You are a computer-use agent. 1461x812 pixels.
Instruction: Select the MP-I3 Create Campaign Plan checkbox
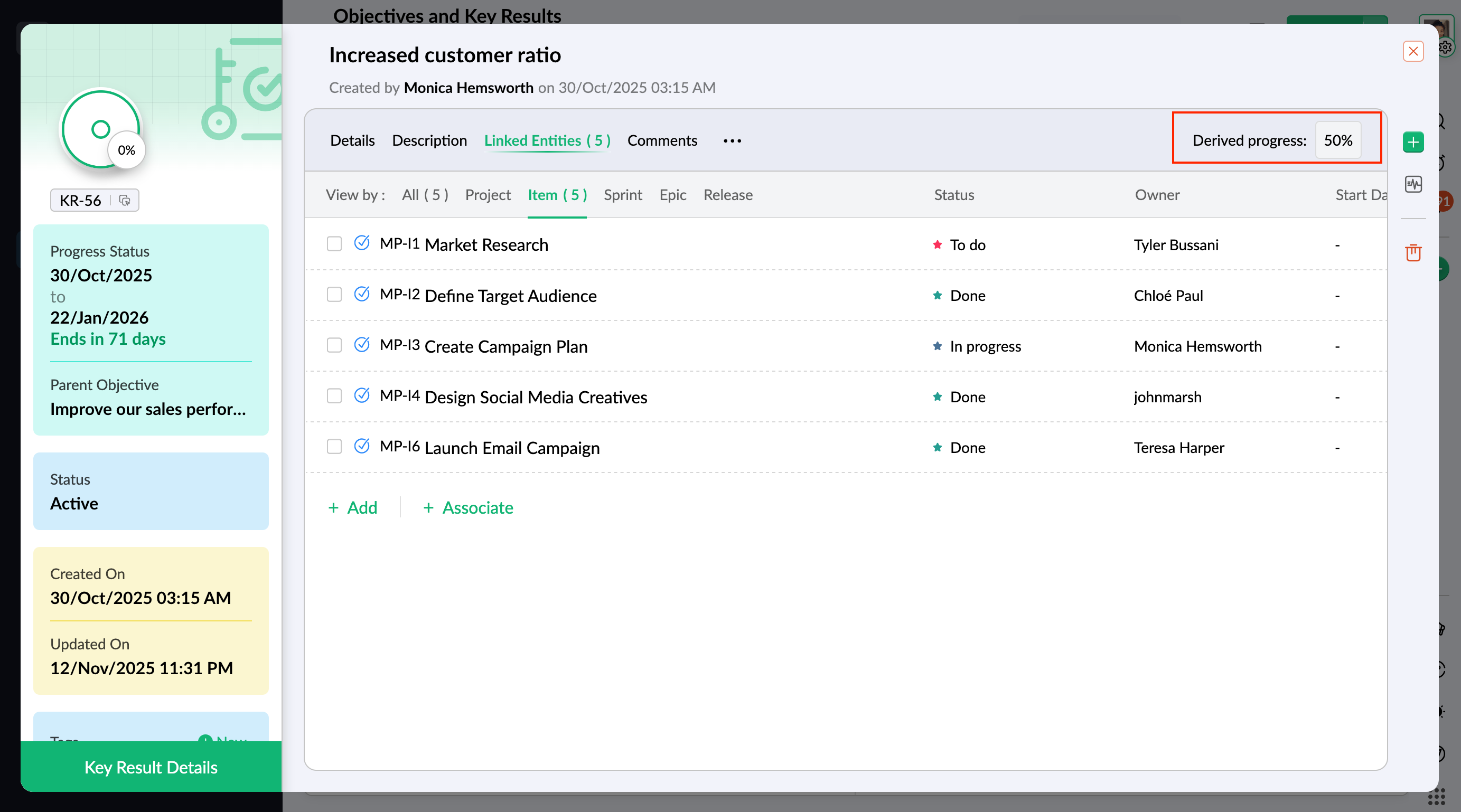(334, 345)
